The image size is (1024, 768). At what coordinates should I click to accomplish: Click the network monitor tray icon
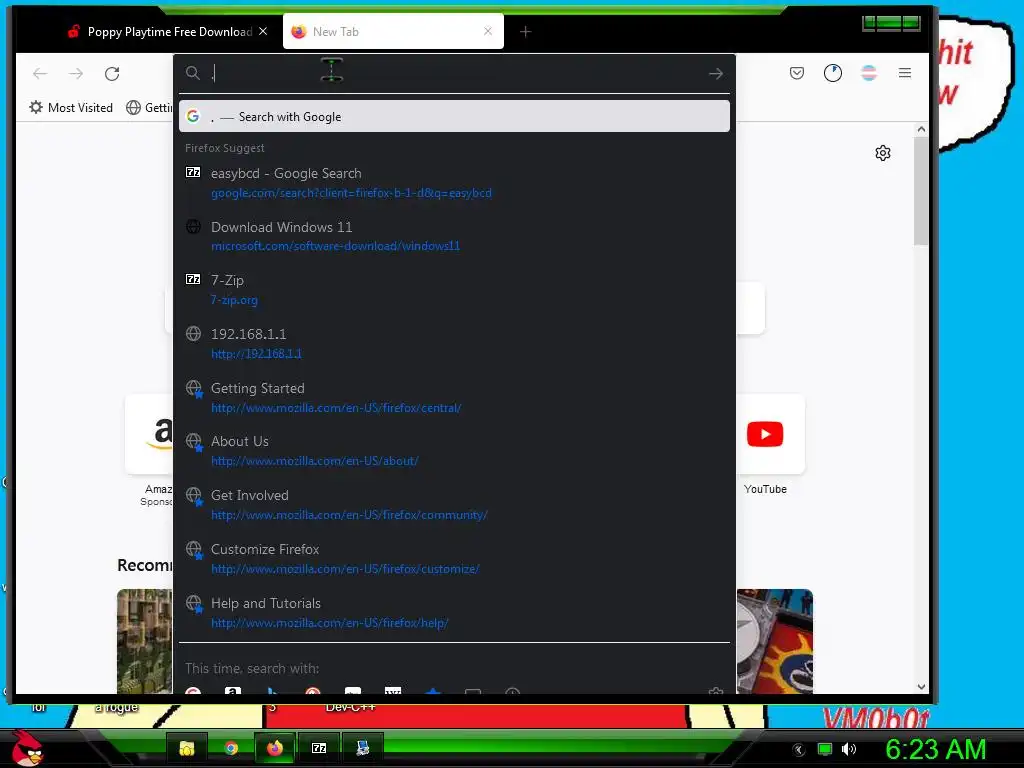825,749
